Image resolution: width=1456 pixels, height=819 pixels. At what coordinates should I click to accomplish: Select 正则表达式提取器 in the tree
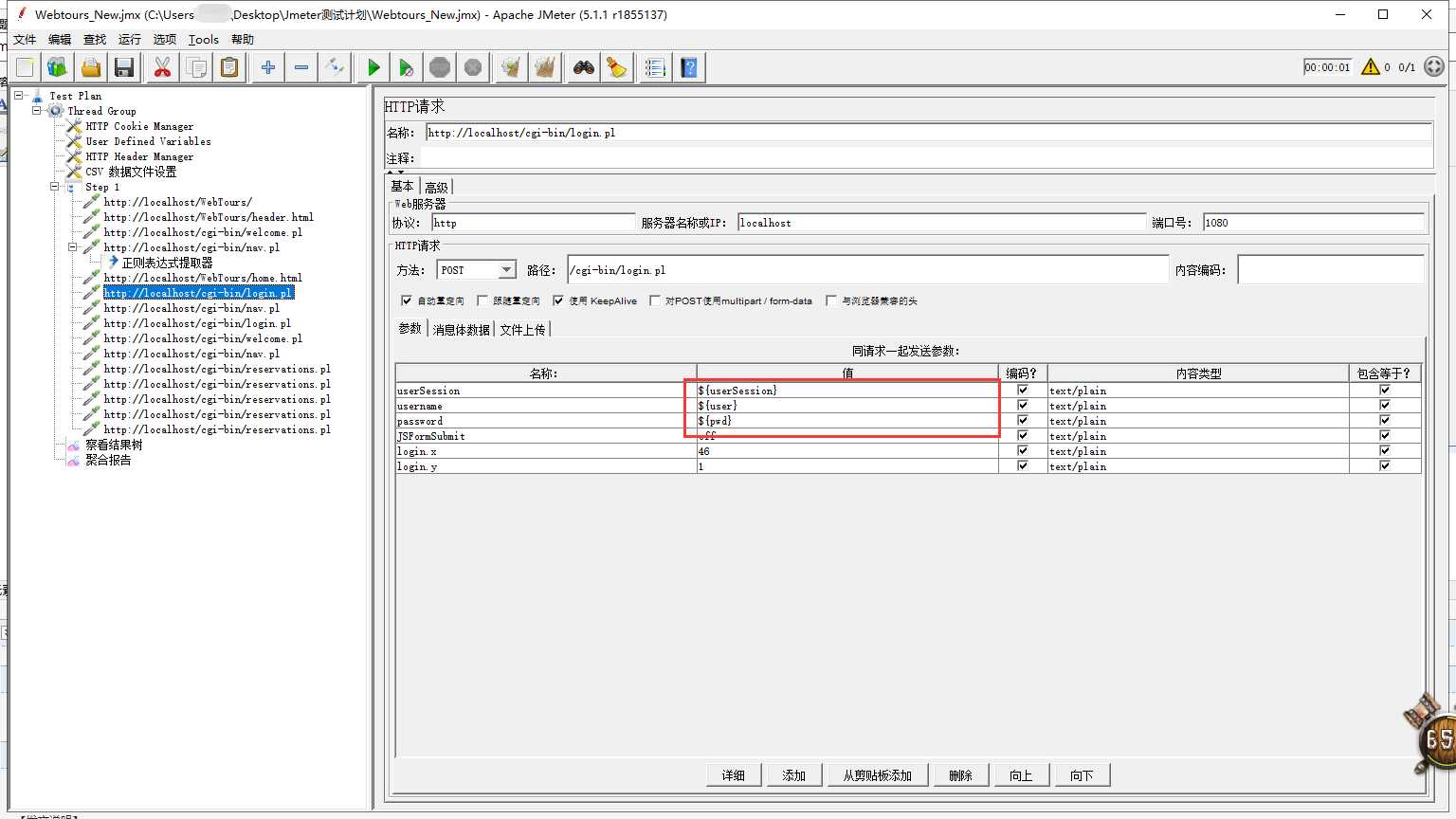[x=167, y=263]
